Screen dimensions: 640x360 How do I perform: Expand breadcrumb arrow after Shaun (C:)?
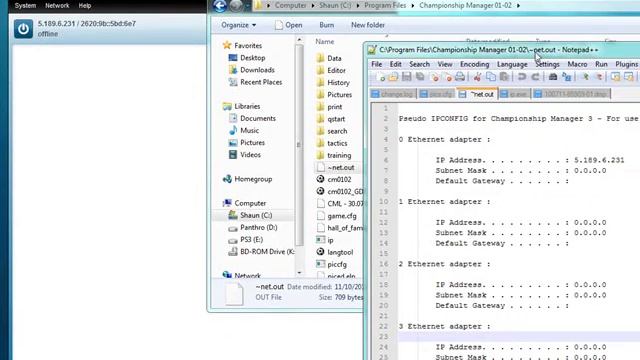(357, 6)
